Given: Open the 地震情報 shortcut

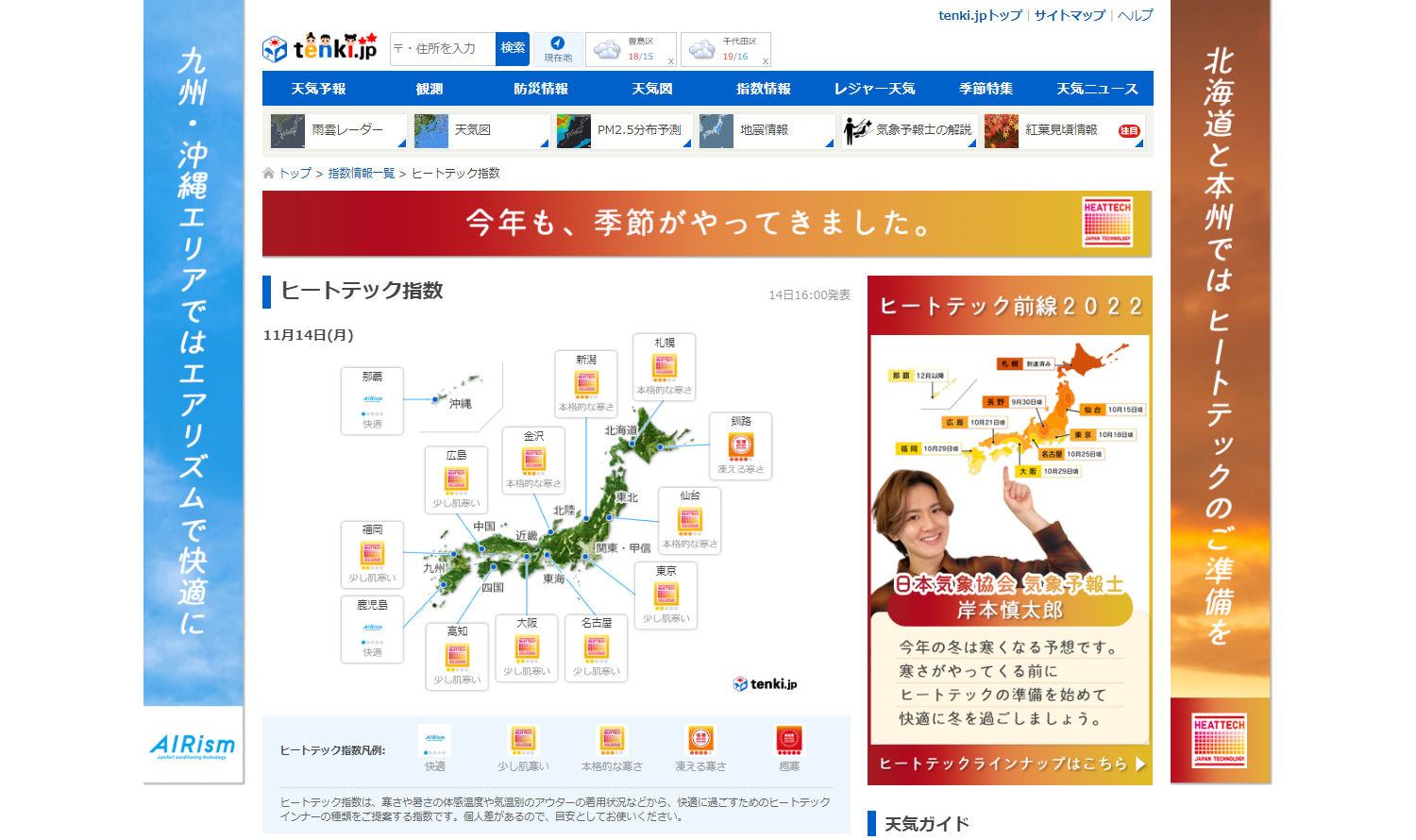Looking at the screenshot, I should coord(767,131).
